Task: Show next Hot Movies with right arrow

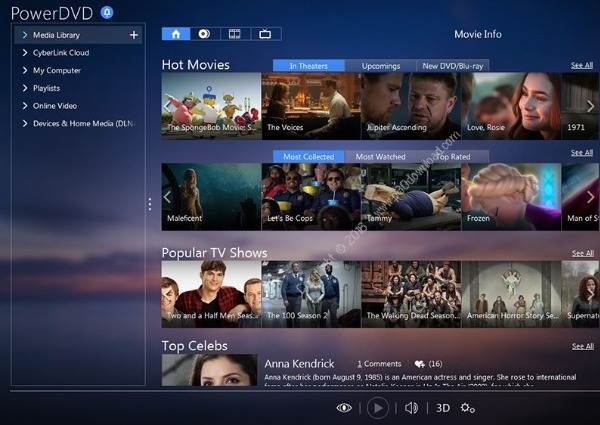Action: click(x=590, y=106)
